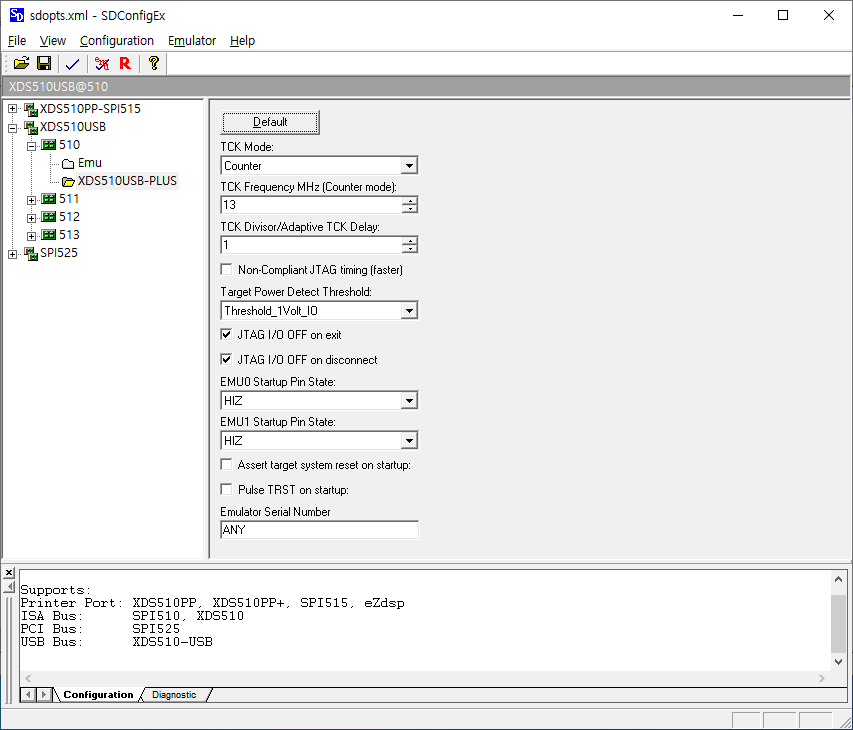853x730 pixels.
Task: Increase TCK Divisor spinner value
Action: 410,240
